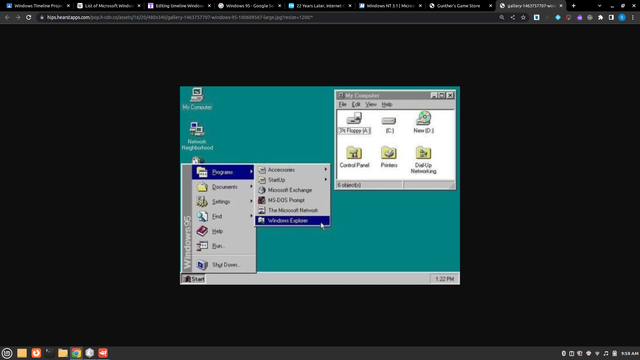Switch to Windows NT 3.1 tab
The height and width of the screenshot is (360, 640).
pos(390,6)
